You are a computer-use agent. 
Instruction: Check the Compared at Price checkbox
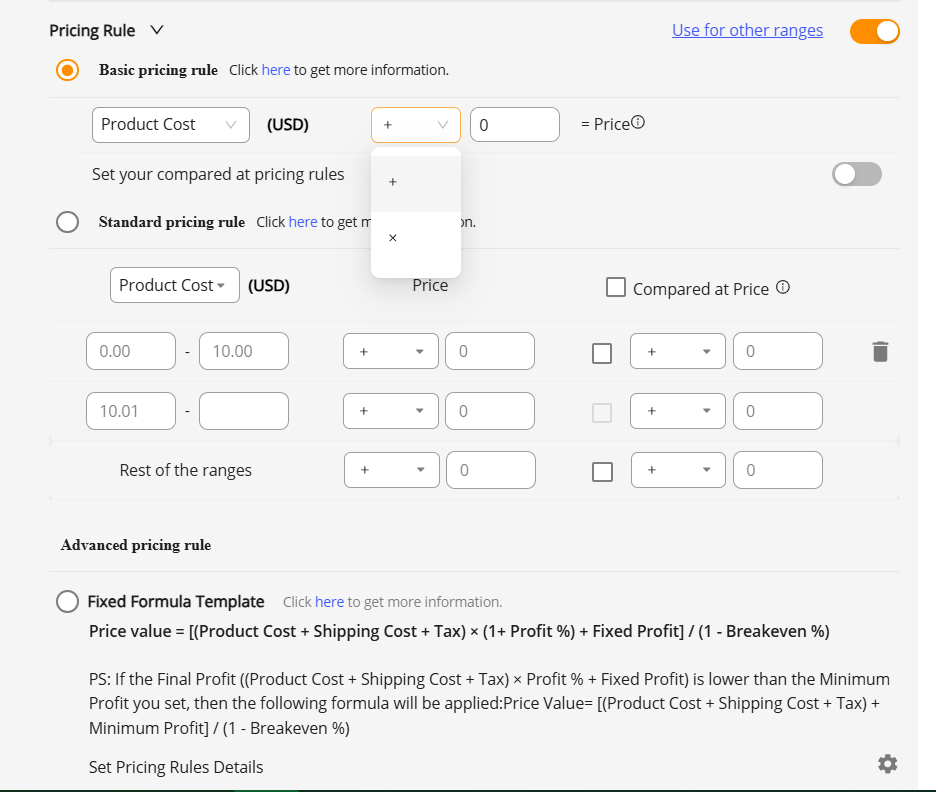616,288
